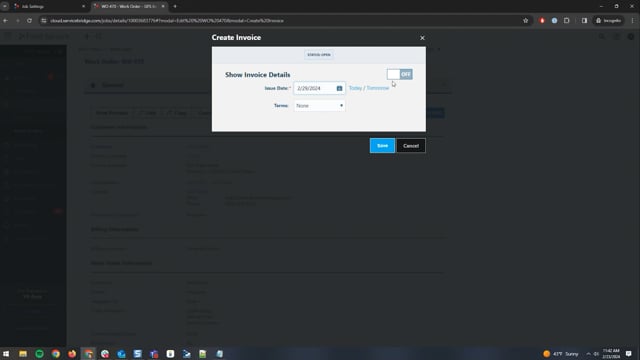Open the Windows Start menu
The image size is (640, 360).
pos(6,354)
